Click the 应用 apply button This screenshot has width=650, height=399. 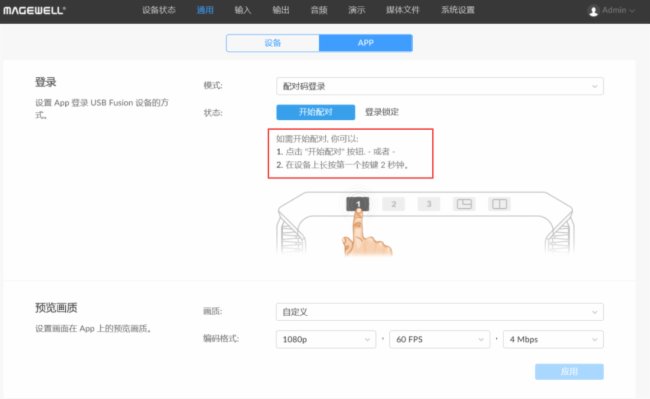tap(569, 372)
